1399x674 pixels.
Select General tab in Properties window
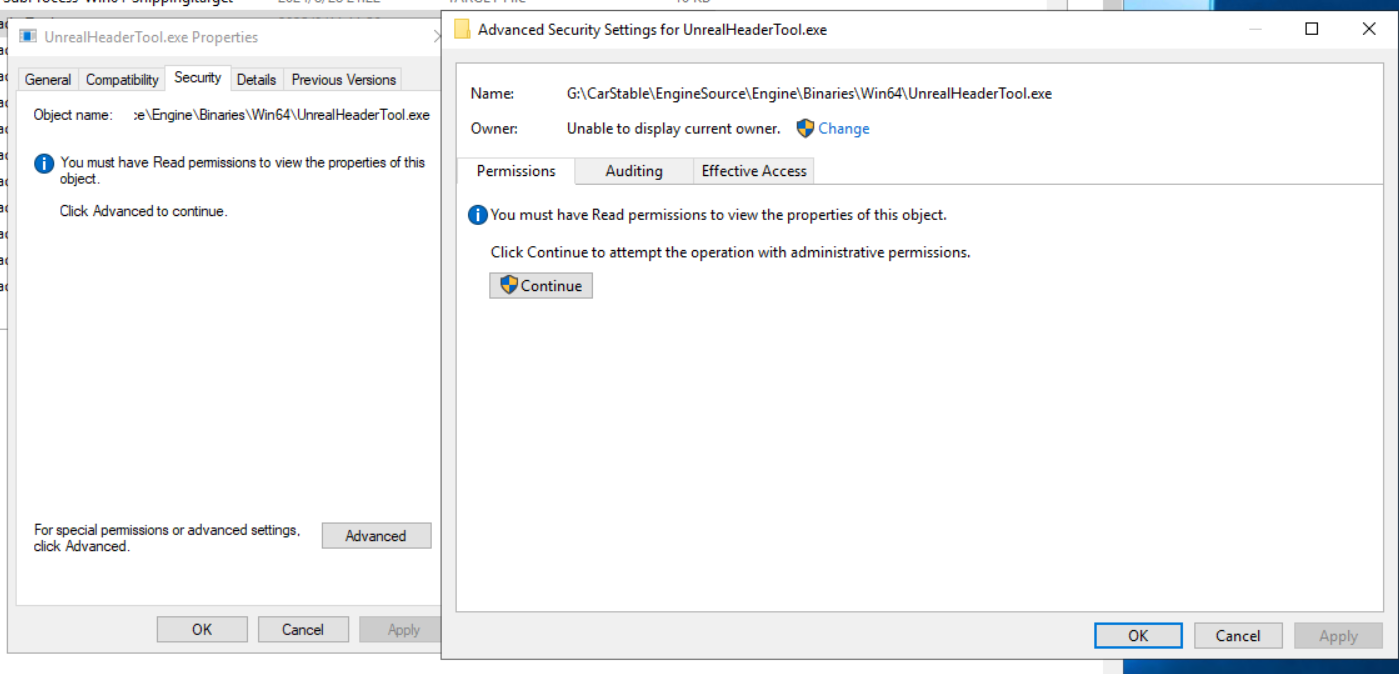click(48, 79)
